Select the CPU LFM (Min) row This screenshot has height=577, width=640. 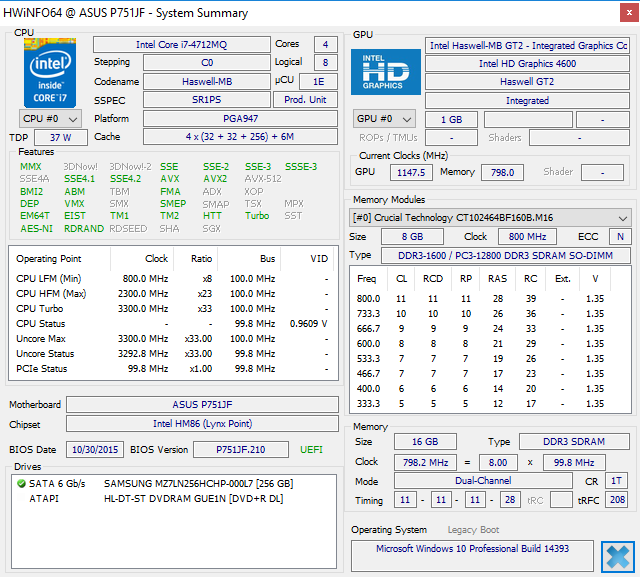click(x=173, y=279)
